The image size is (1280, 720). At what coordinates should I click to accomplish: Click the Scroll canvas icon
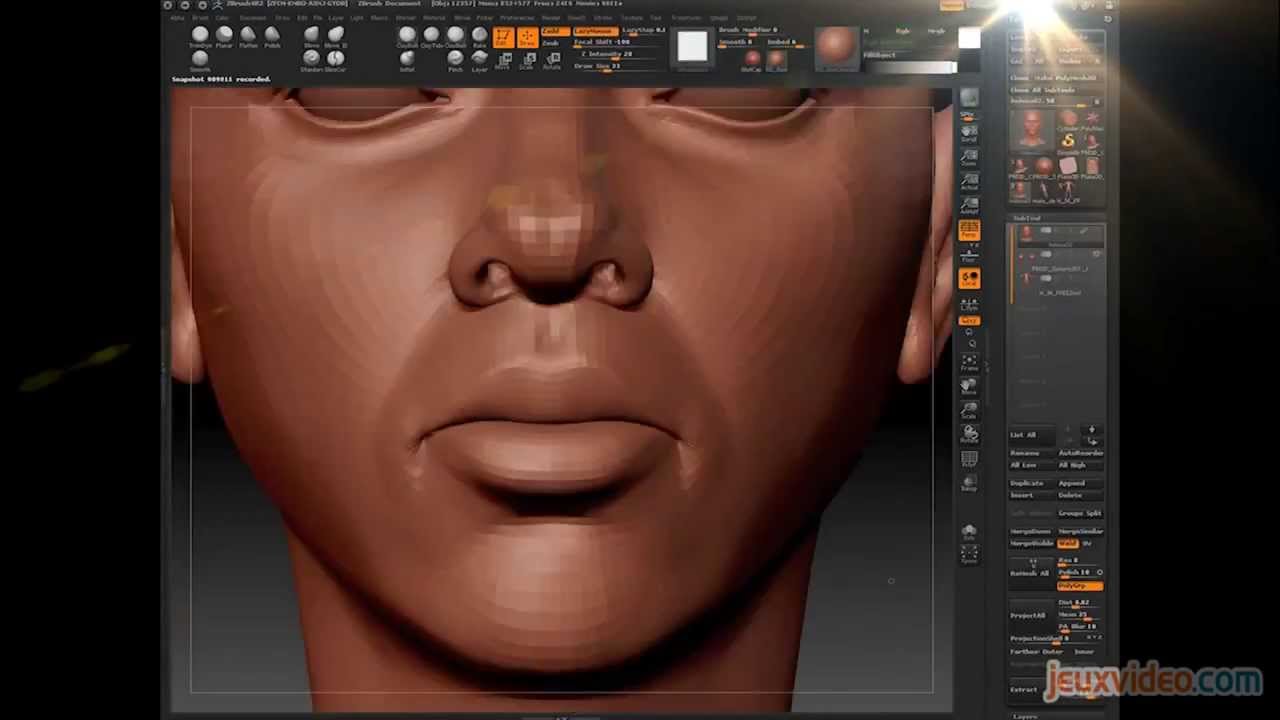click(969, 133)
